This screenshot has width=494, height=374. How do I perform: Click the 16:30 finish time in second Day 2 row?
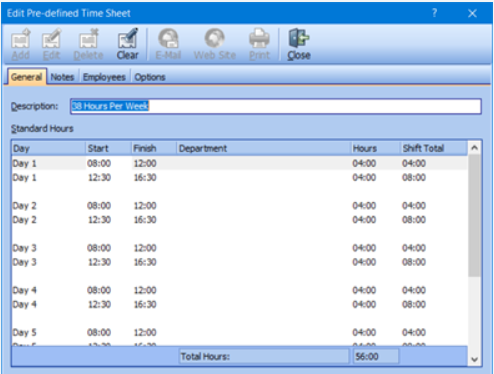pyautogui.click(x=145, y=220)
